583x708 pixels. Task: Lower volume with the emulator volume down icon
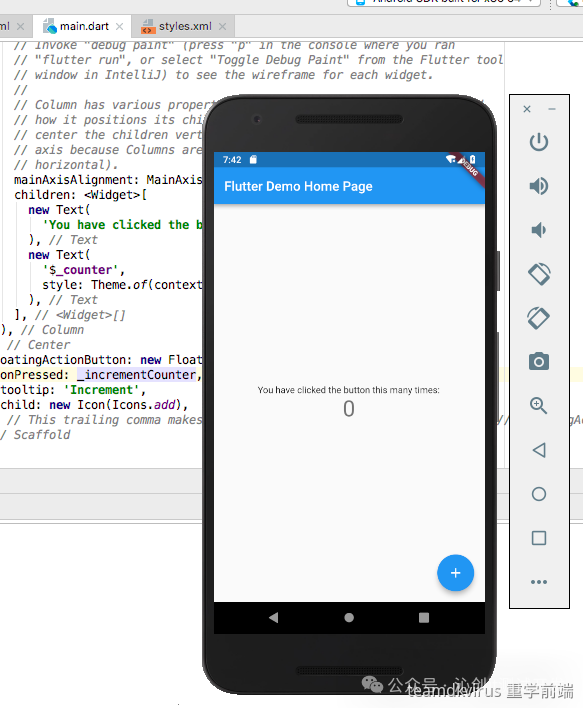click(538, 230)
